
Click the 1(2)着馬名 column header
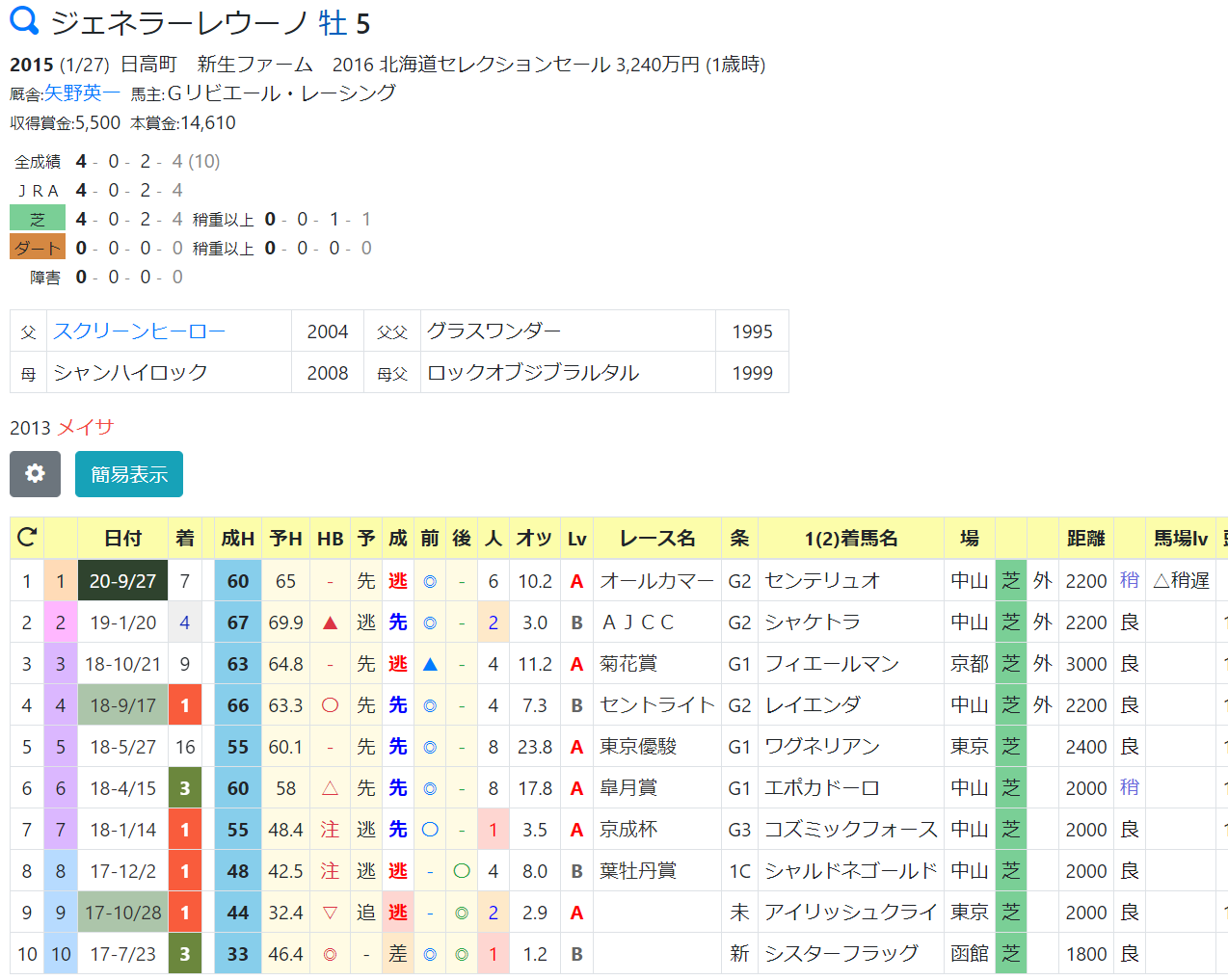[x=851, y=538]
